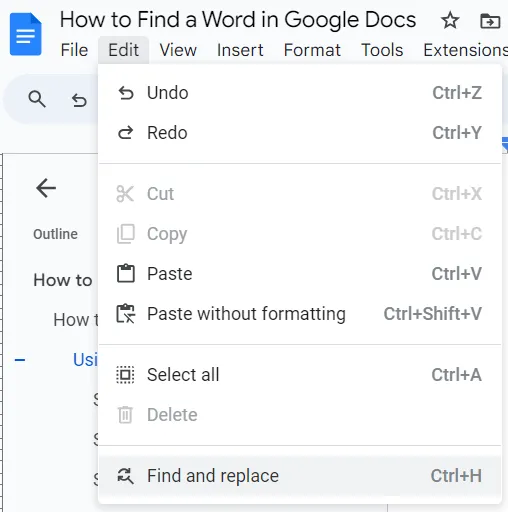The height and width of the screenshot is (512, 508).
Task: Open the File menu
Action: point(74,50)
